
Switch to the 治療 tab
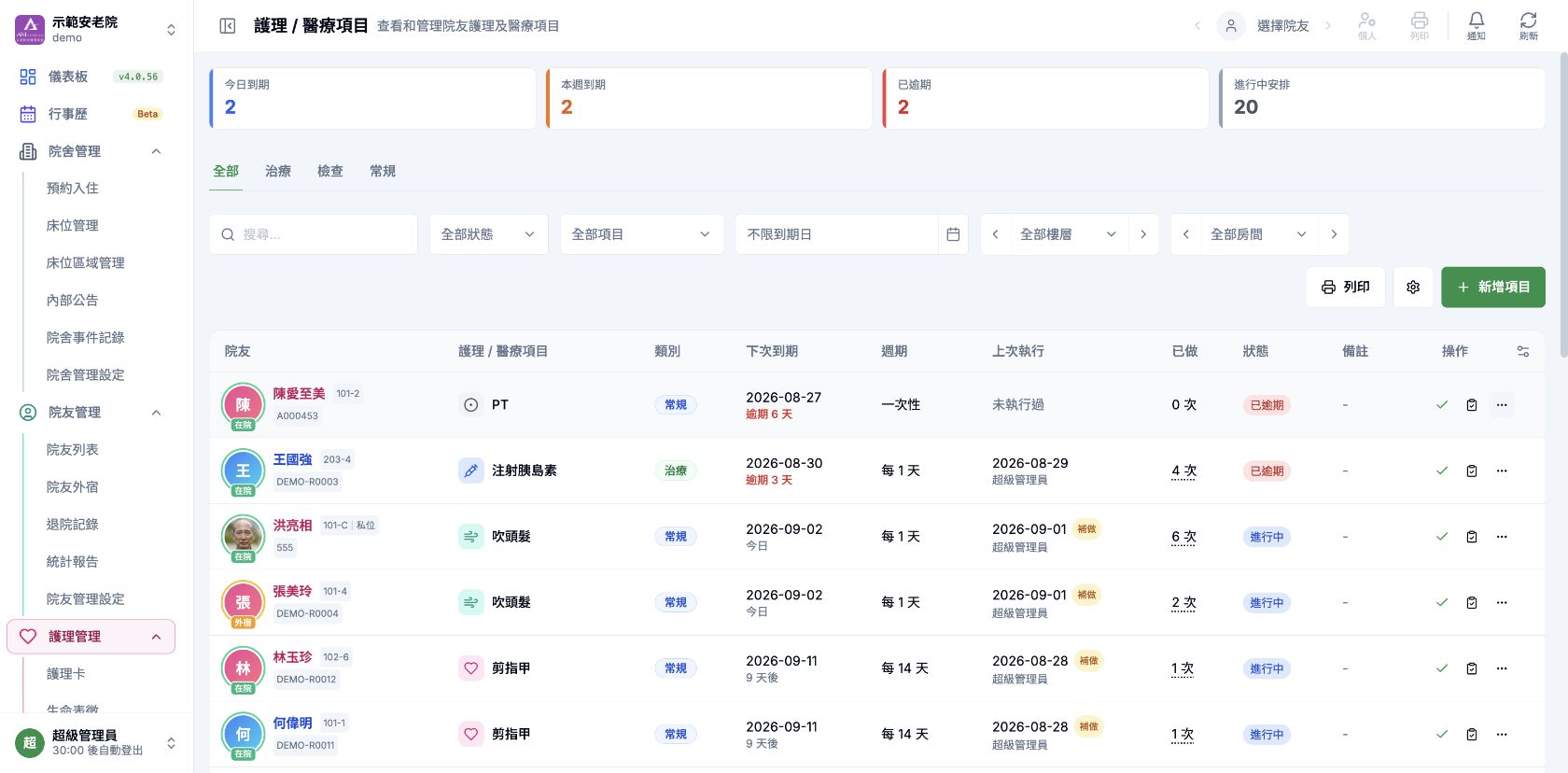click(278, 172)
